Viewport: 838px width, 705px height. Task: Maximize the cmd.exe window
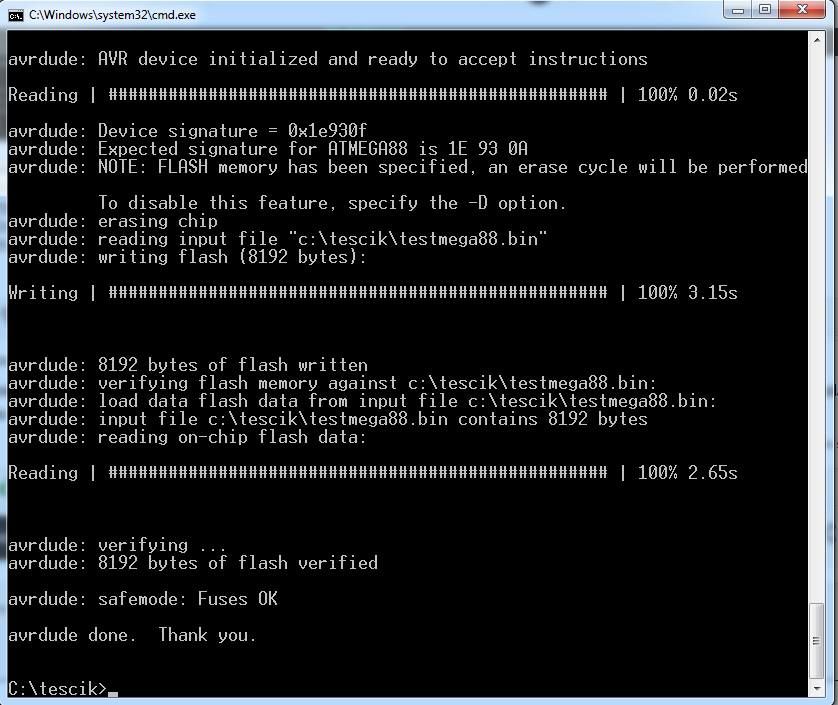coord(765,10)
